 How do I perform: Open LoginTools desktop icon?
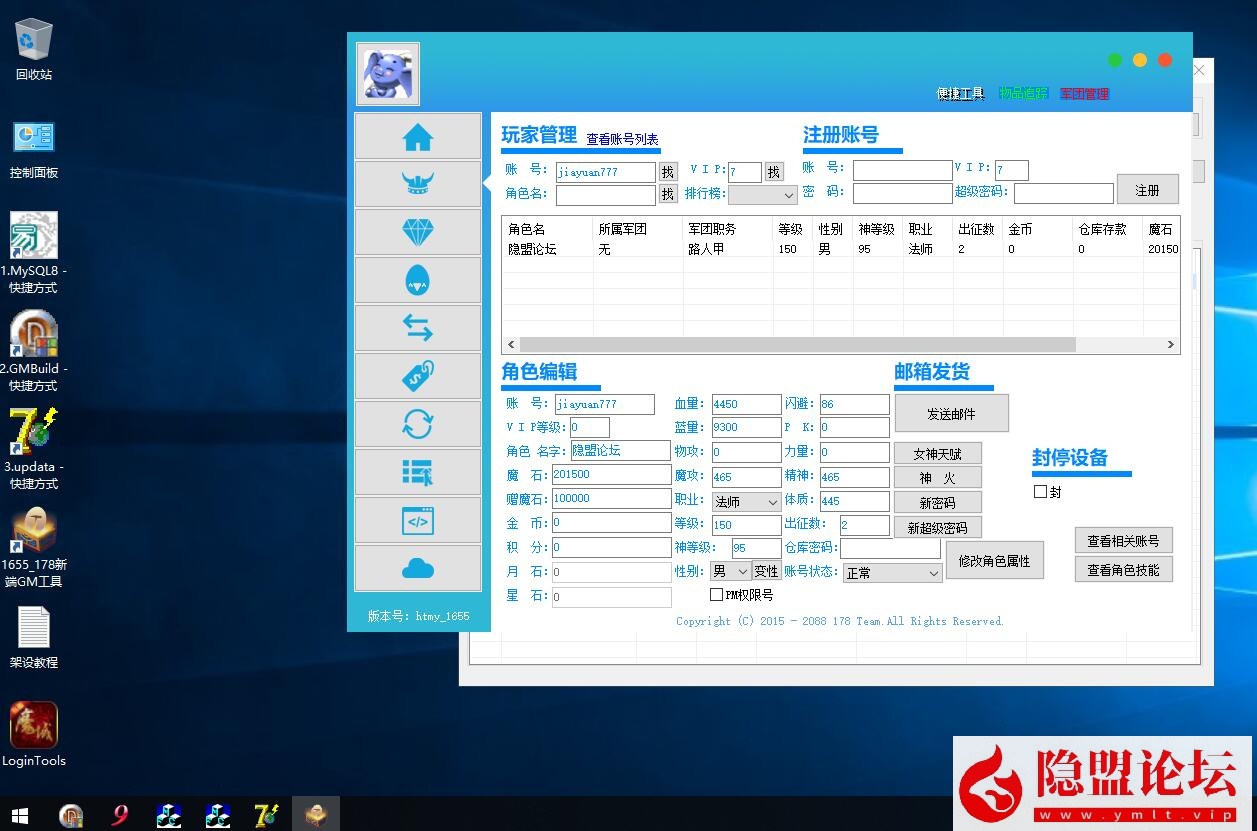pos(34,734)
